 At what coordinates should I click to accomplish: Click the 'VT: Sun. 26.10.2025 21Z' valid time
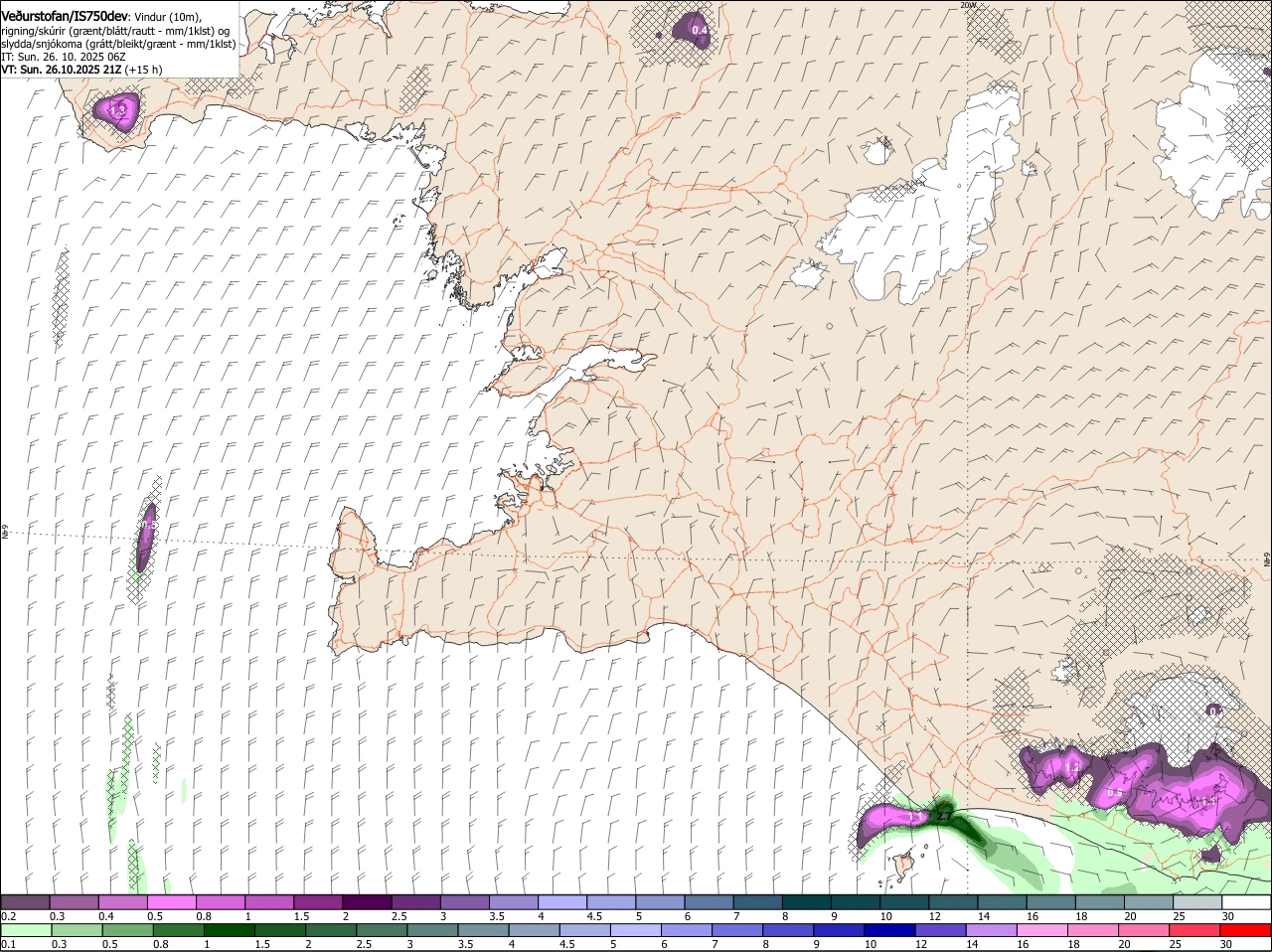pyautogui.click(x=62, y=70)
